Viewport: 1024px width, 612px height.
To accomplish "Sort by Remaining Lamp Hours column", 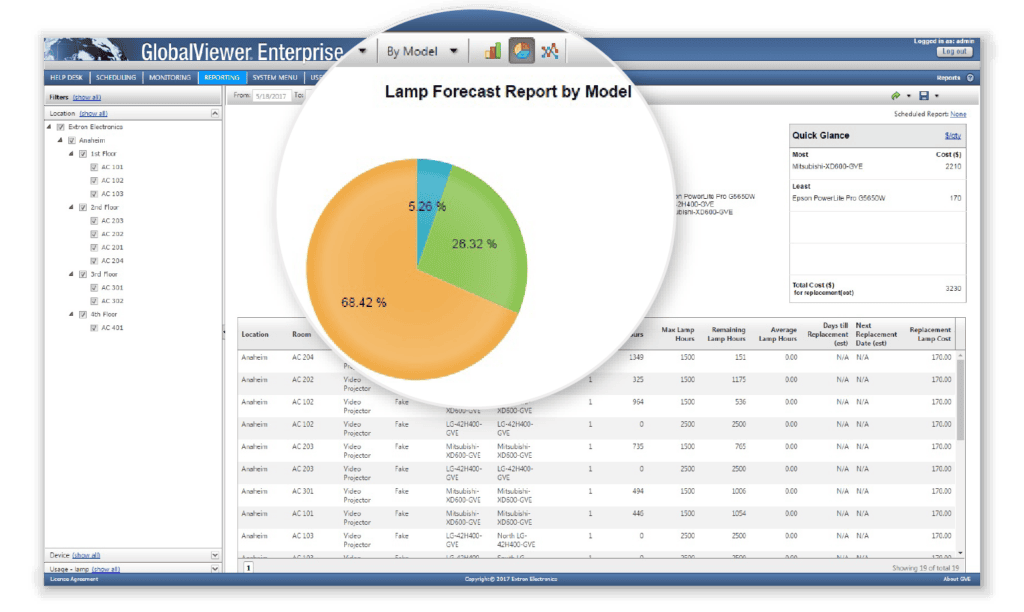I will [726, 334].
